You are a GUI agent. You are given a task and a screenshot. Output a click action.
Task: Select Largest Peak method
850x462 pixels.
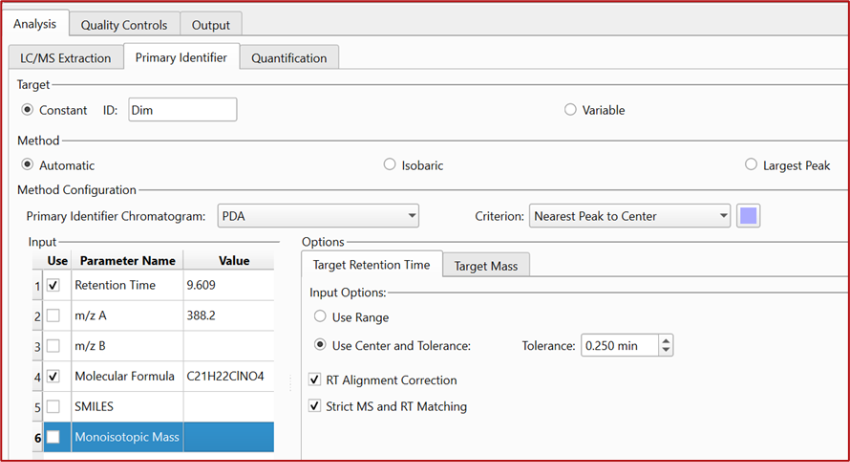pyautogui.click(x=752, y=165)
